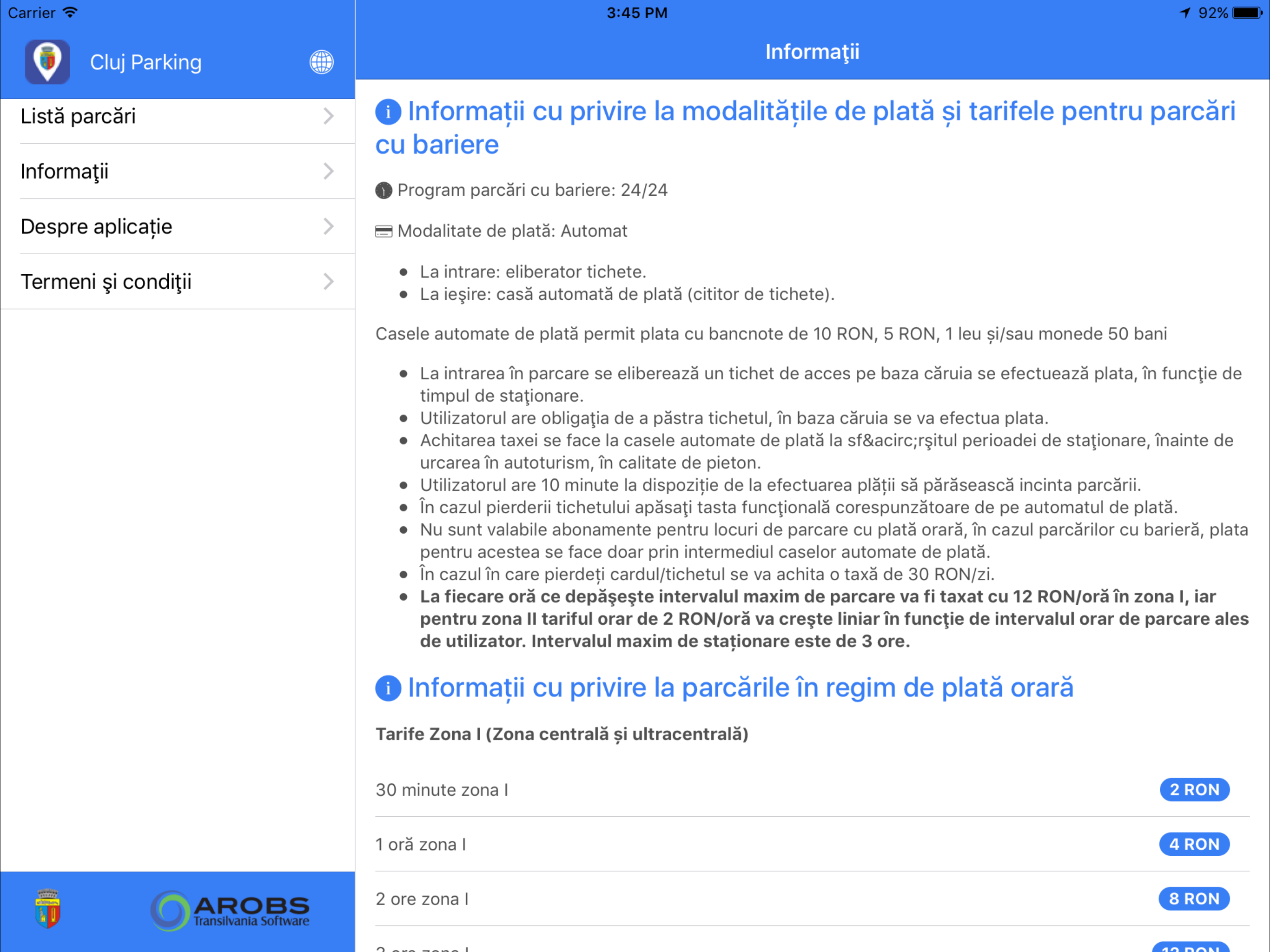Click the info icon beside hourly parking heading

[388, 688]
